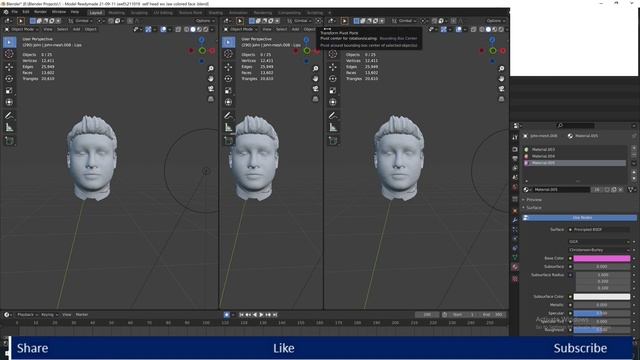640x360 pixels.
Task: Collapse the Surface panel
Action: (x=533, y=208)
